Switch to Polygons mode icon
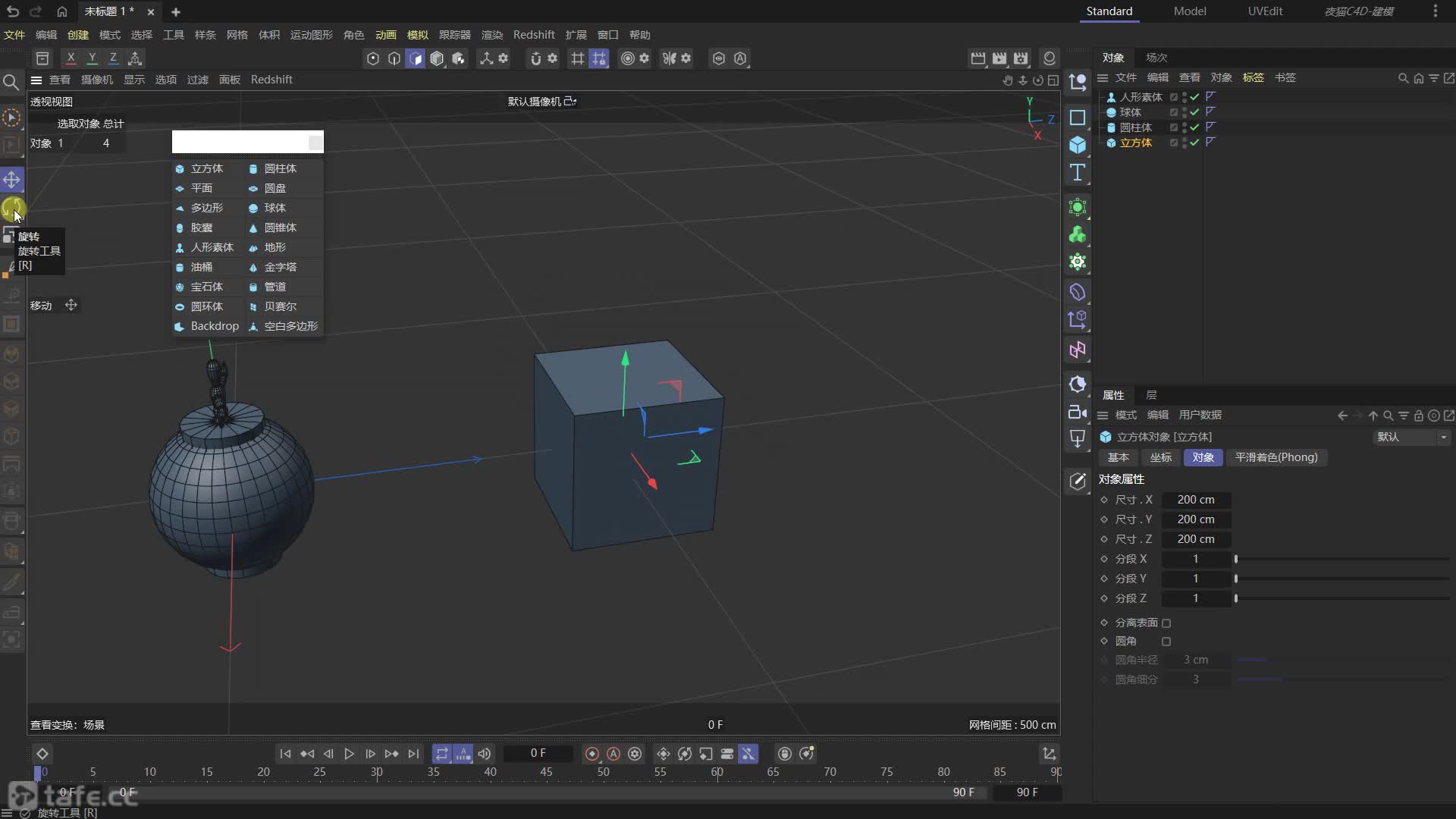The image size is (1456, 819). 416,58
